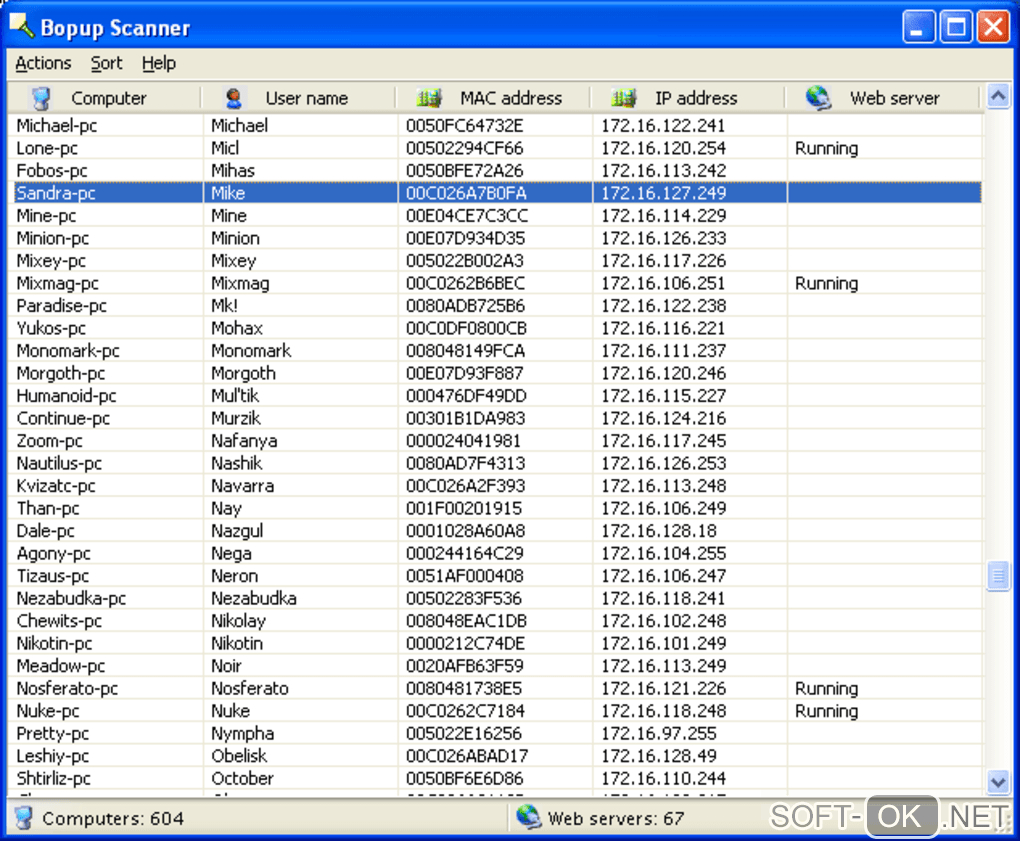
Task: Click user name Nikolay
Action: (x=239, y=621)
